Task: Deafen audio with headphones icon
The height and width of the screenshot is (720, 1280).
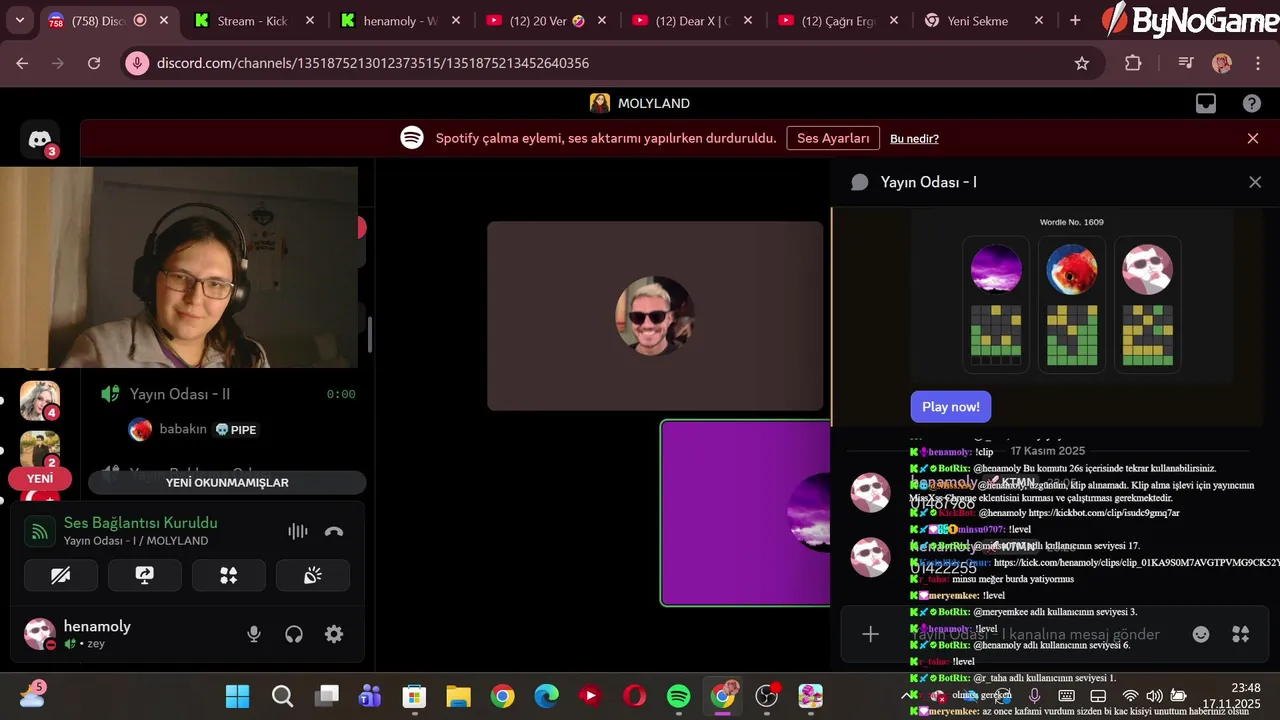Action: tap(294, 634)
